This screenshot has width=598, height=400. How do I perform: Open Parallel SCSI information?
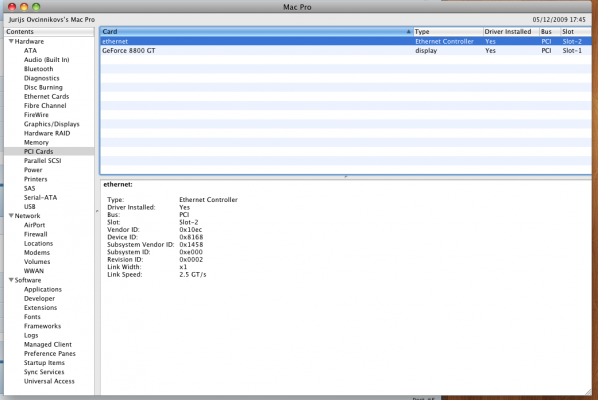tap(42, 161)
